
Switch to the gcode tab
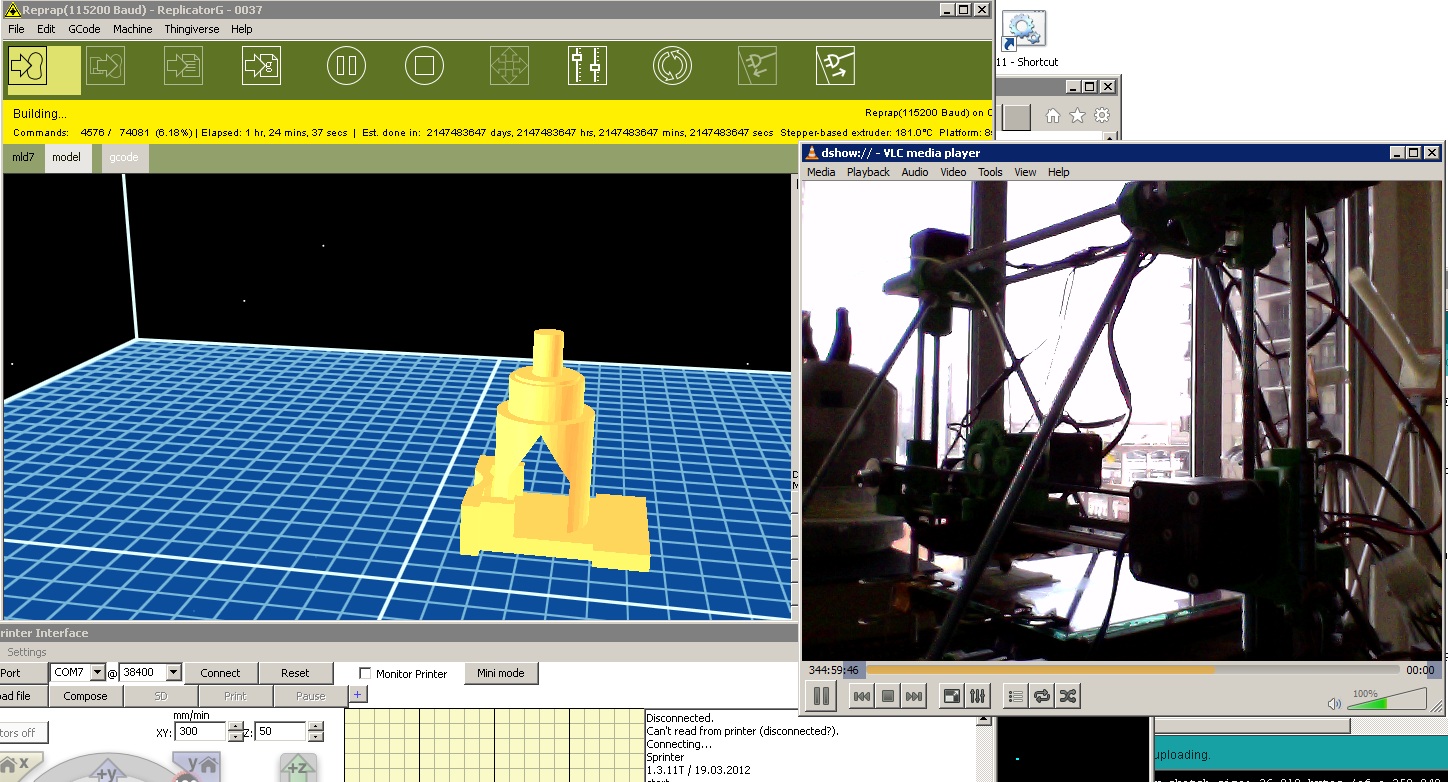[124, 157]
